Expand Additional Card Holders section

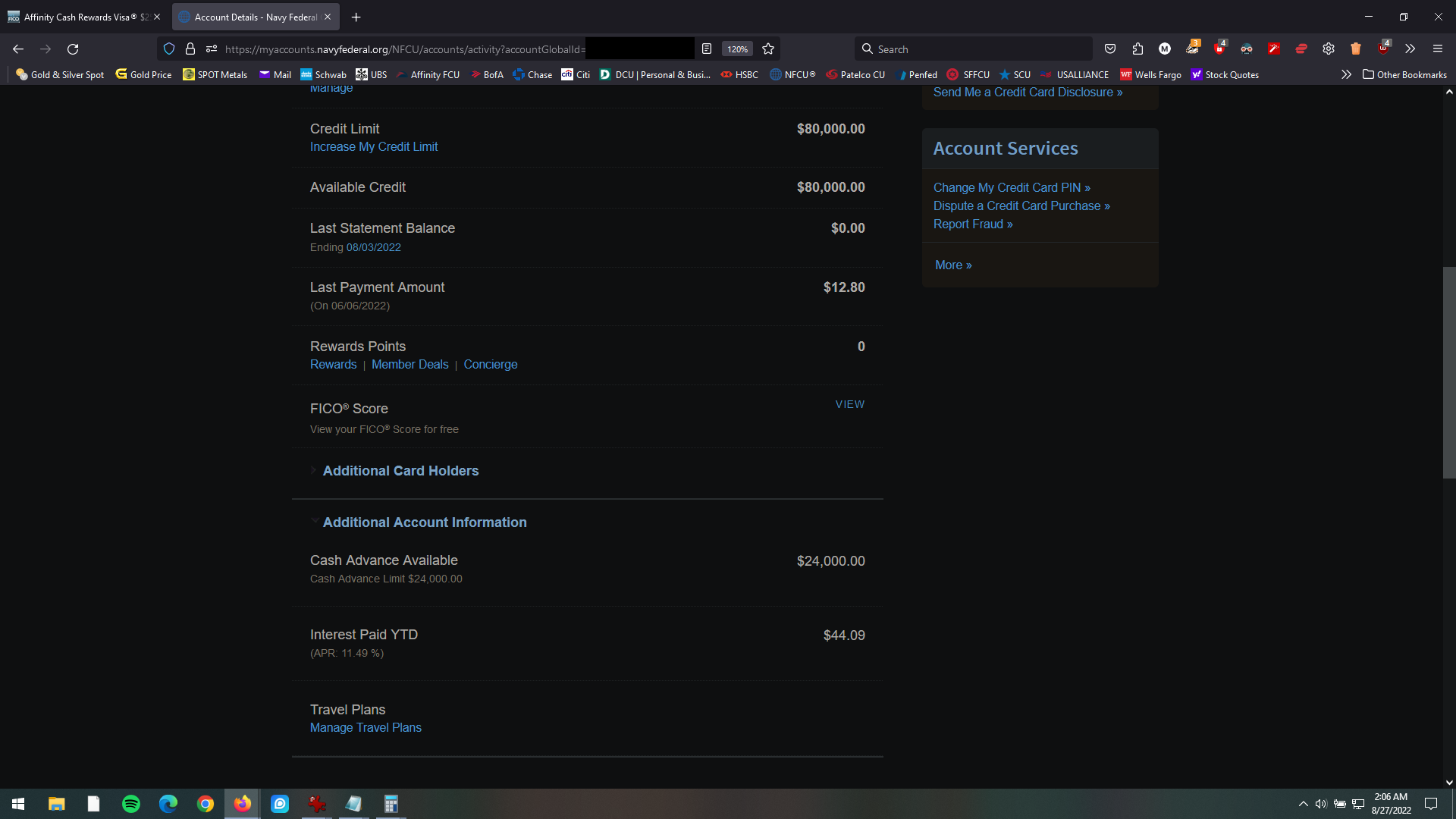[400, 471]
